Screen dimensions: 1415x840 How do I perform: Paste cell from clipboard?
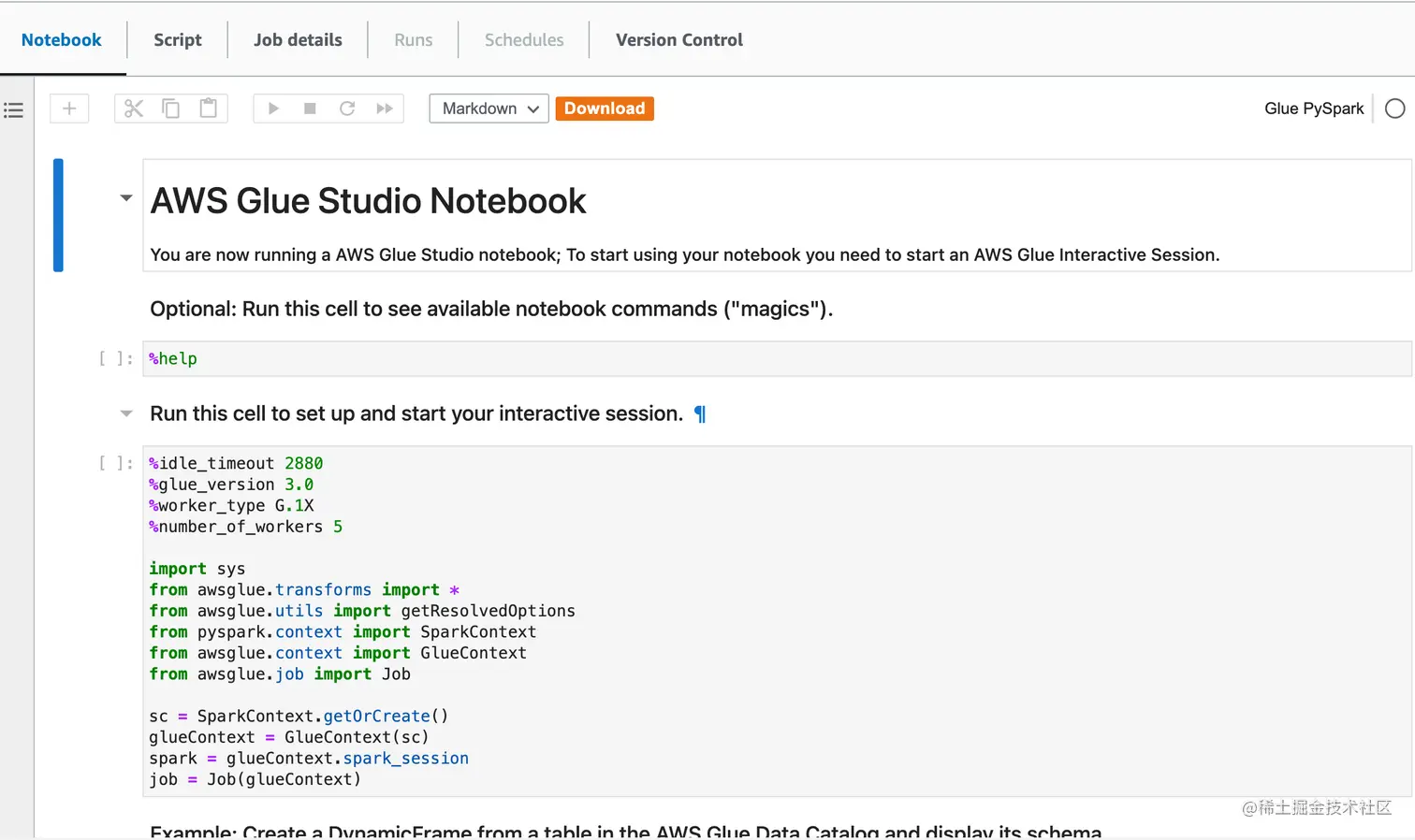pyautogui.click(x=209, y=109)
